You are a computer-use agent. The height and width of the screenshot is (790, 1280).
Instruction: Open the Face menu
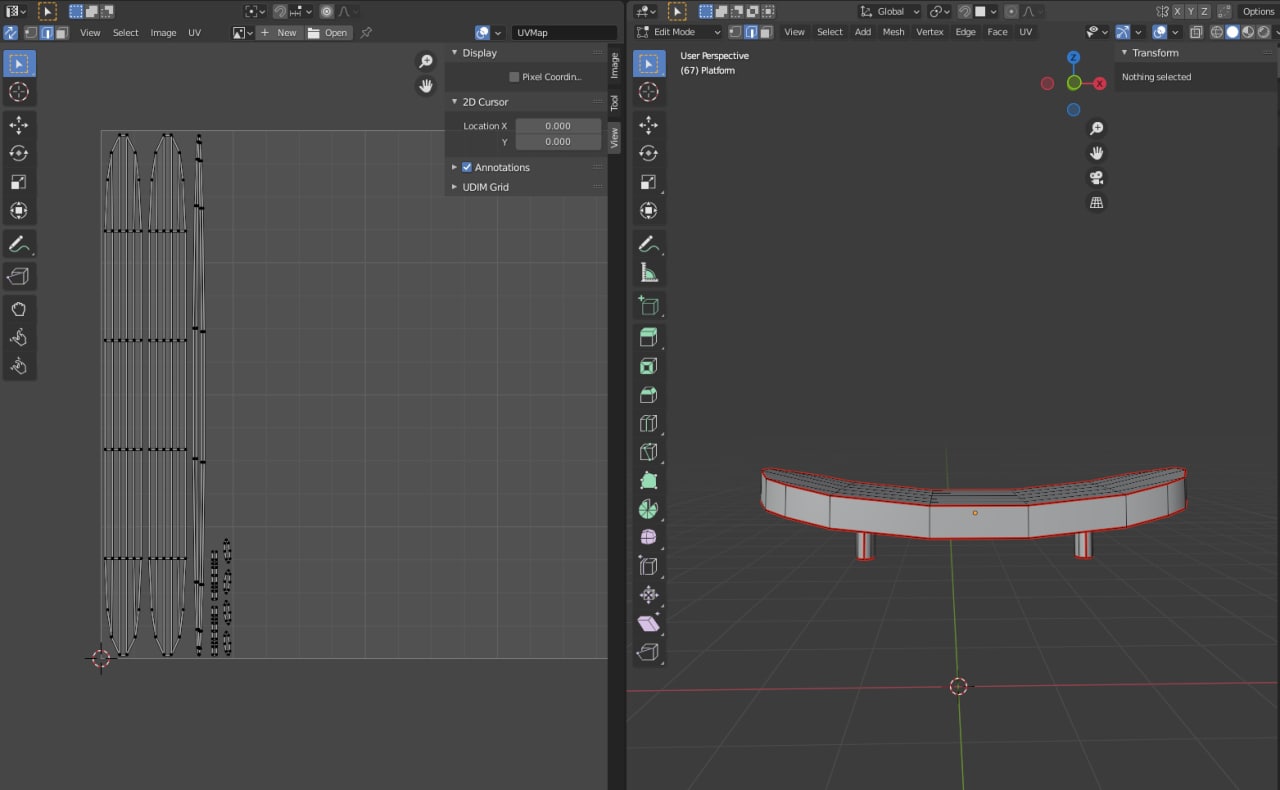[997, 32]
